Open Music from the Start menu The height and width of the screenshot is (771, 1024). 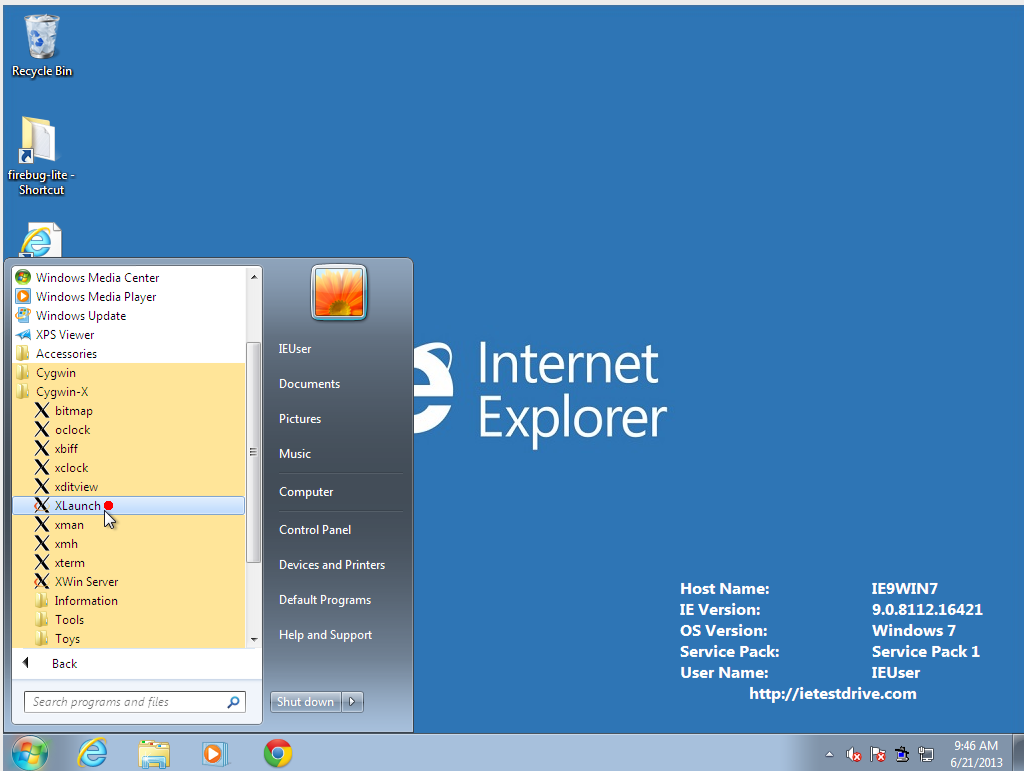pyautogui.click(x=295, y=454)
